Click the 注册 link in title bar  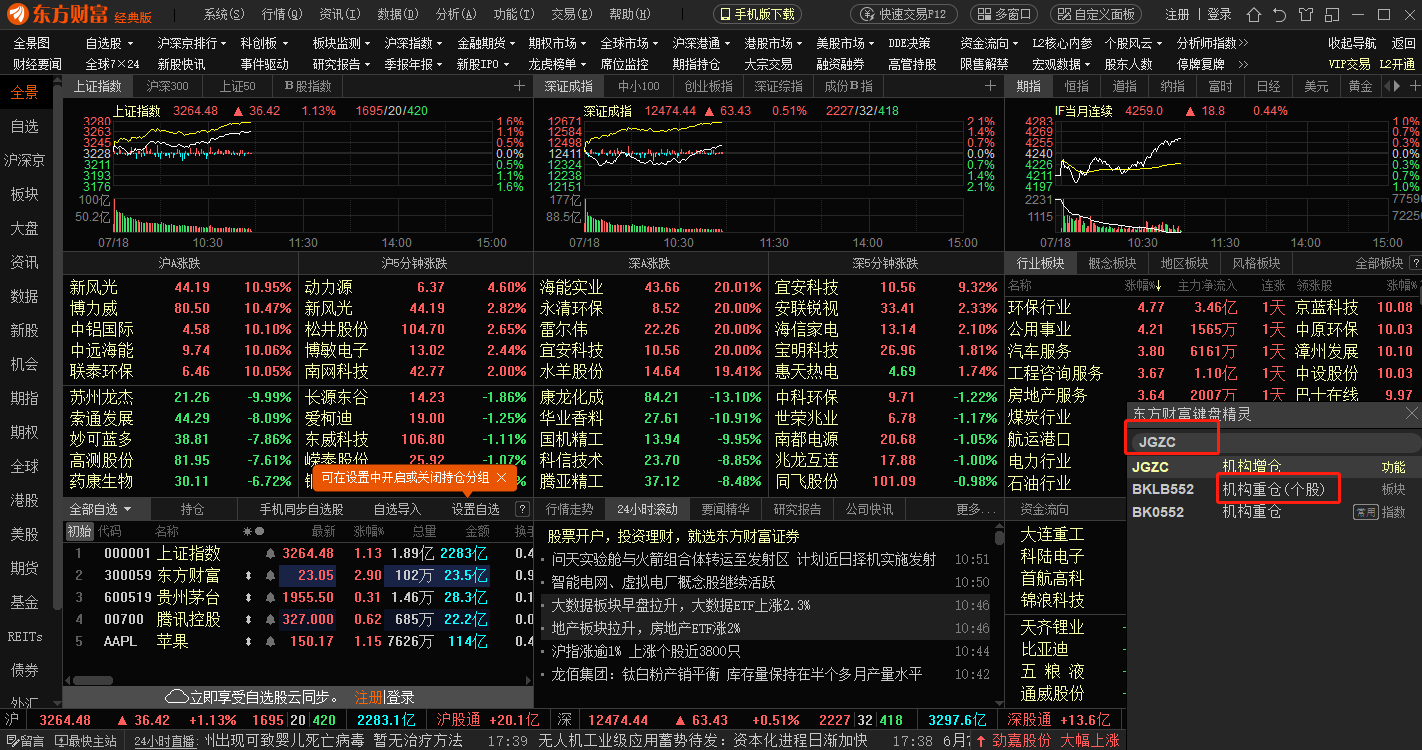(1178, 14)
